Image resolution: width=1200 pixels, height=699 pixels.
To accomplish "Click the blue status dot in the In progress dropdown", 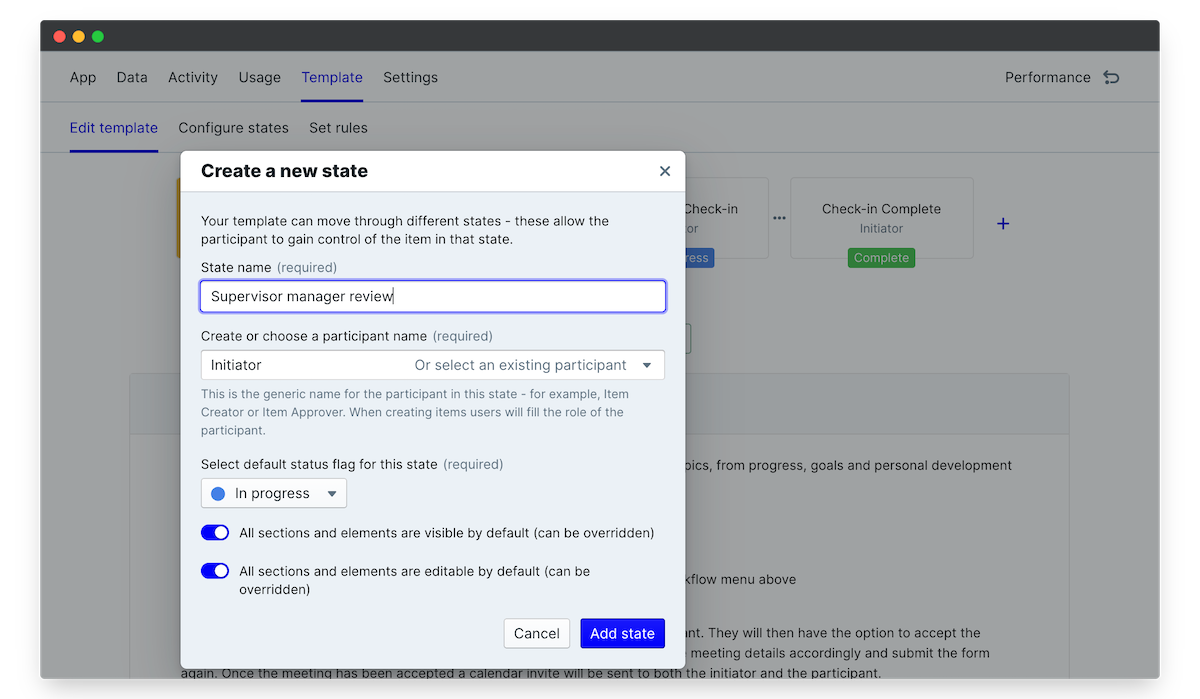I will (218, 494).
